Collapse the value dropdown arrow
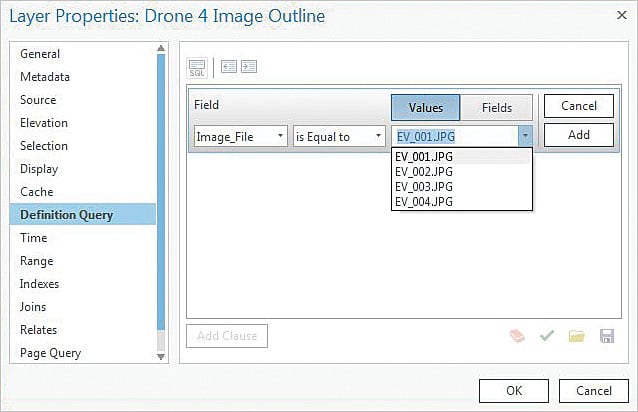638x412 pixels. click(x=524, y=136)
